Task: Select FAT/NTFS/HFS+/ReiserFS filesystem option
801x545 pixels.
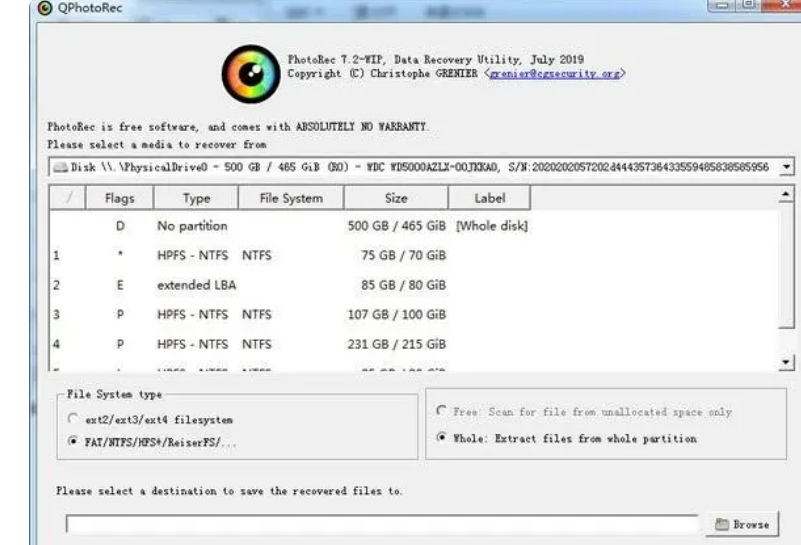Action: click(x=72, y=440)
